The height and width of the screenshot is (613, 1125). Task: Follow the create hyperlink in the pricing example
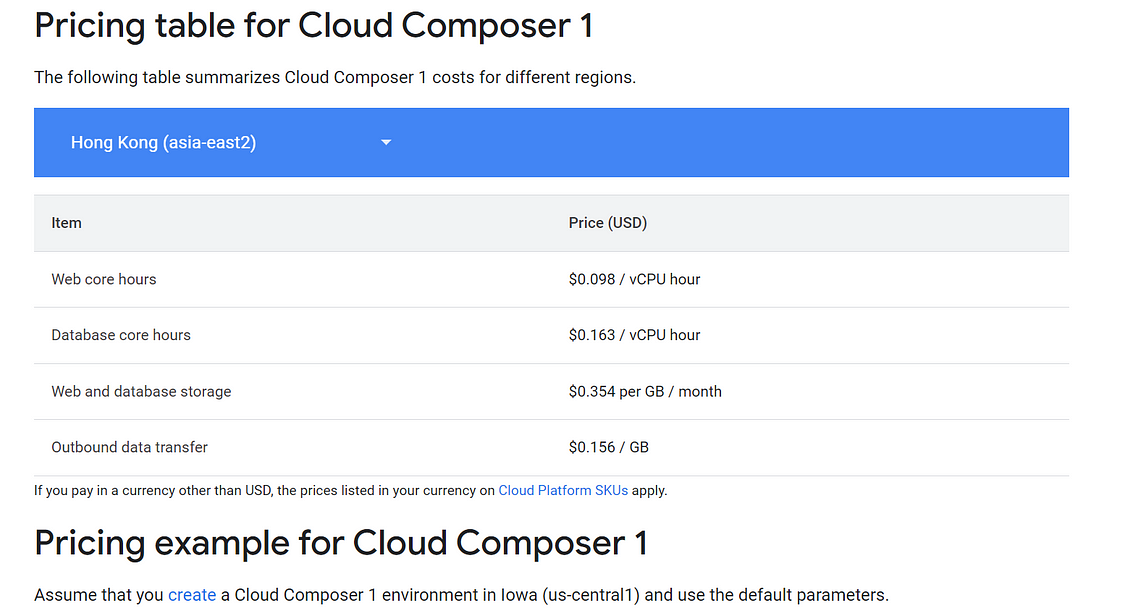pyautogui.click(x=192, y=594)
